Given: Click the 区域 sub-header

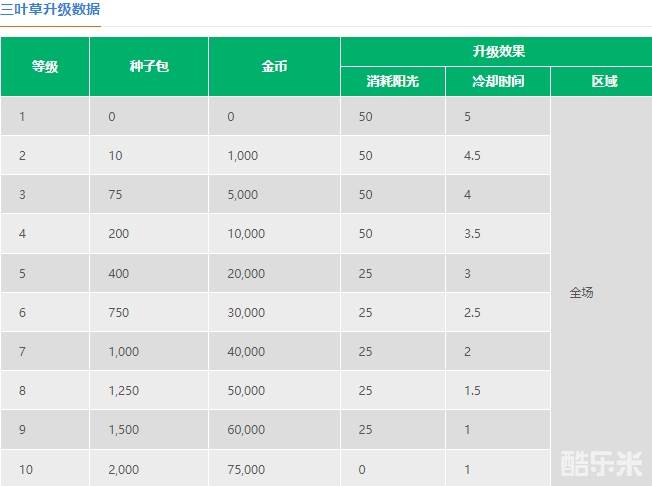Looking at the screenshot, I should pos(603,81).
